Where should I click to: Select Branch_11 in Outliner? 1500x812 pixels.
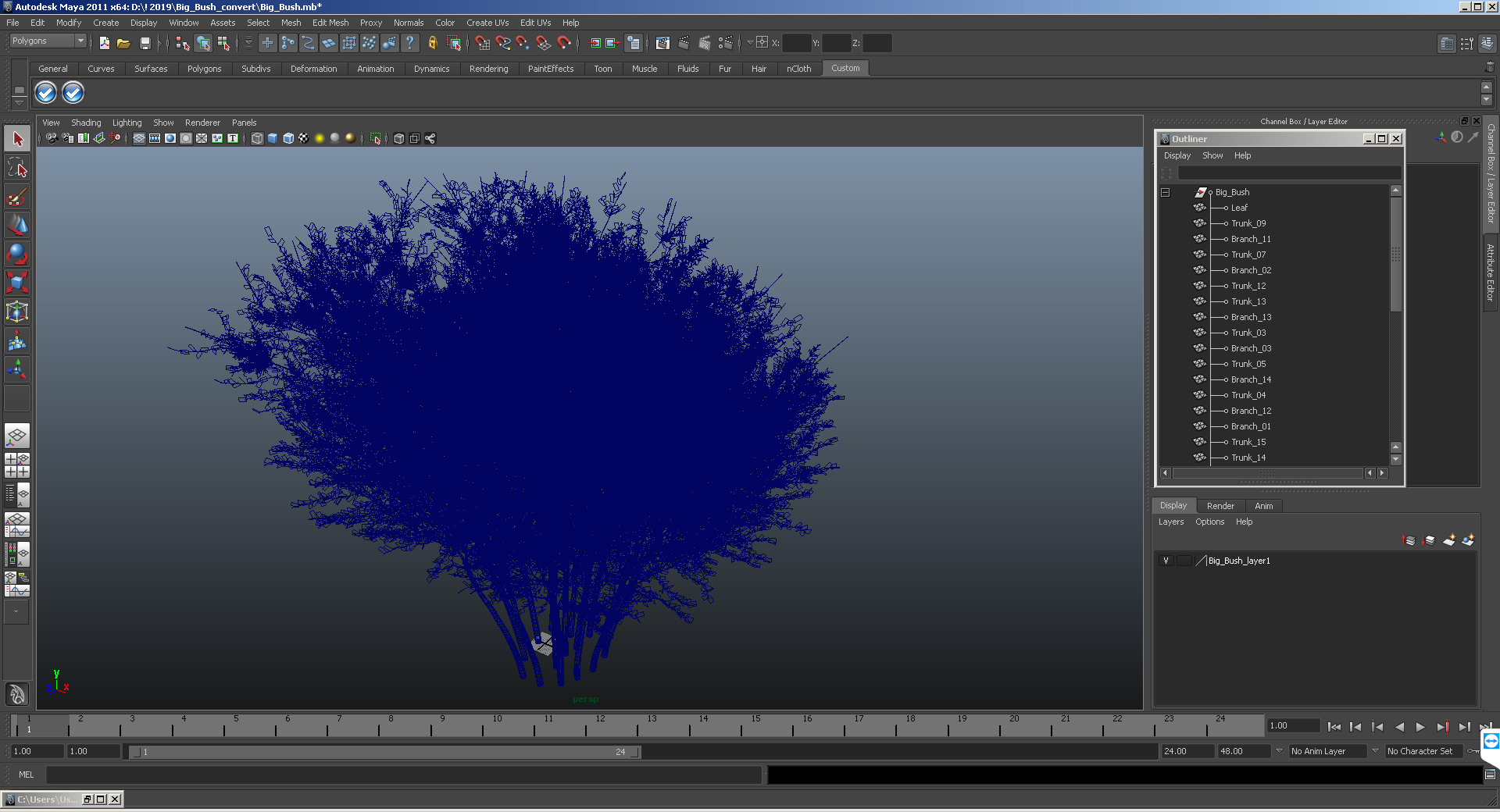point(1251,239)
